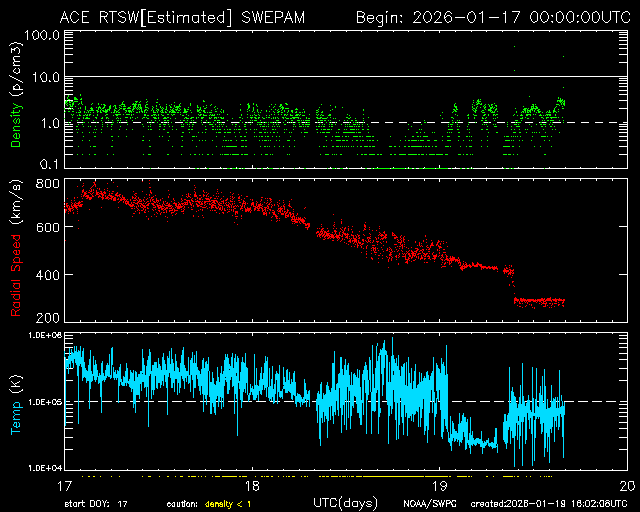Click the red Radial Speed axis label
The height and width of the screenshot is (512, 640).
tap(16, 250)
